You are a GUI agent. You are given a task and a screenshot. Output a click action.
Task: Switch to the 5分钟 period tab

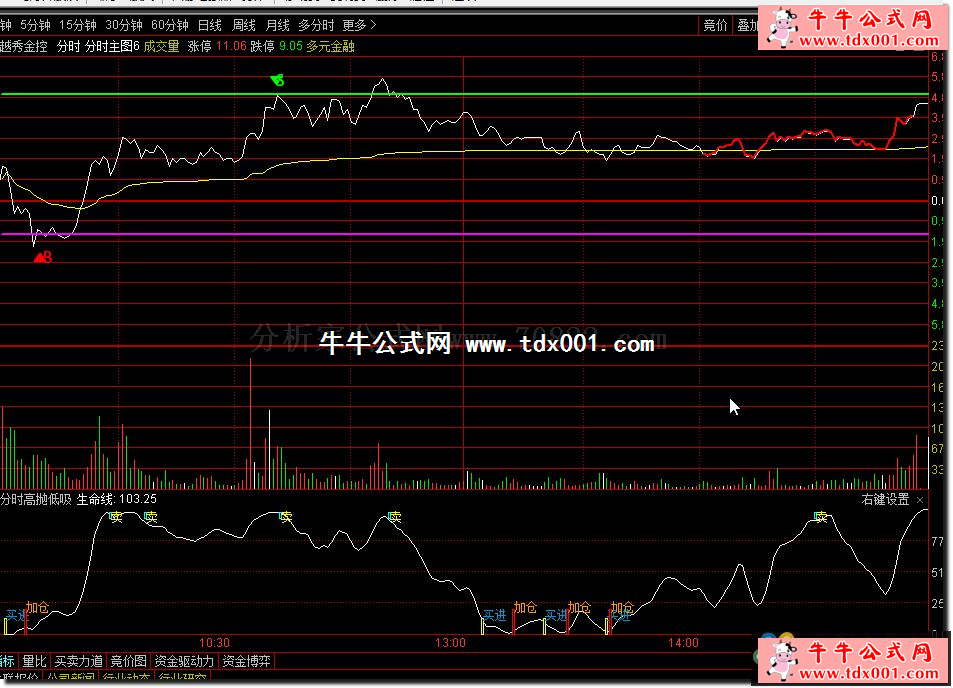[35, 25]
